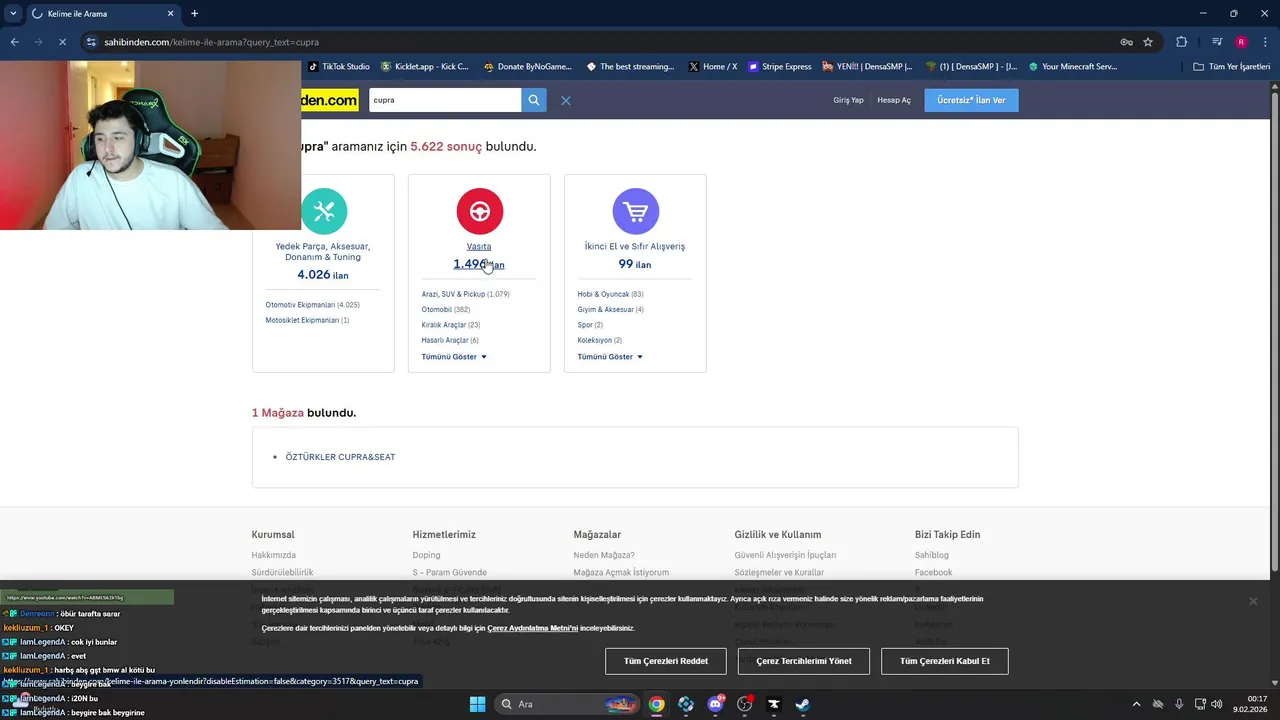1280x720 pixels.
Task: Click Vasıta 1.496 ilan count
Action: pos(479,264)
